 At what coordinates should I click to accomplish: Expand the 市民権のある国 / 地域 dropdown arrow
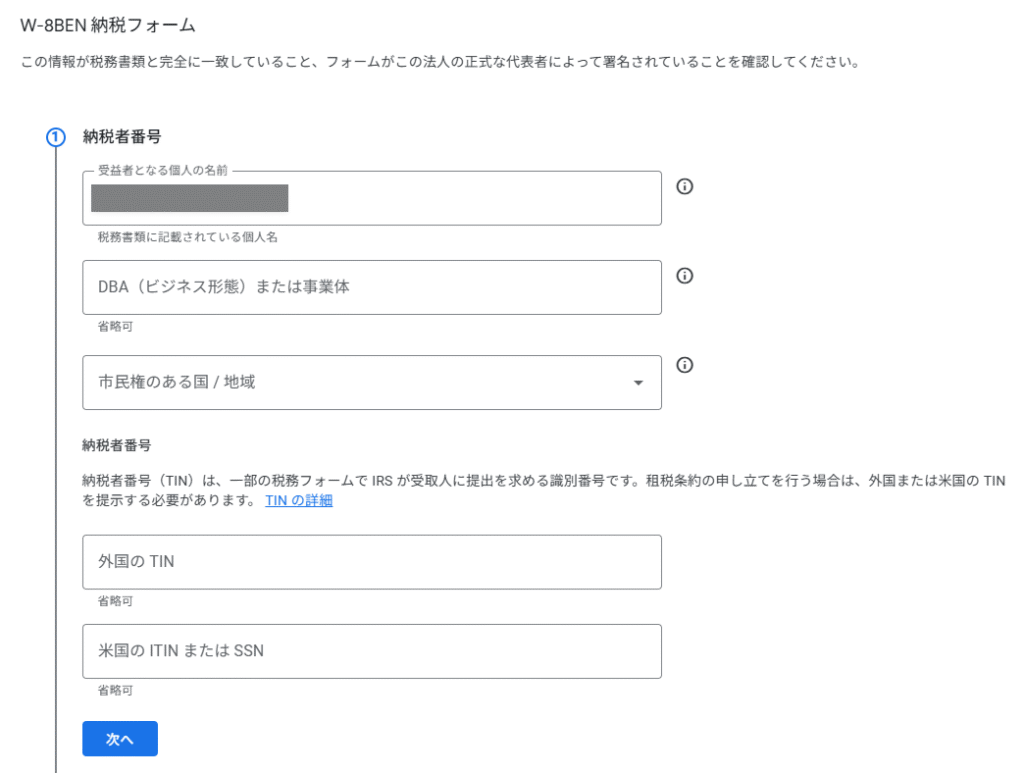pos(638,383)
